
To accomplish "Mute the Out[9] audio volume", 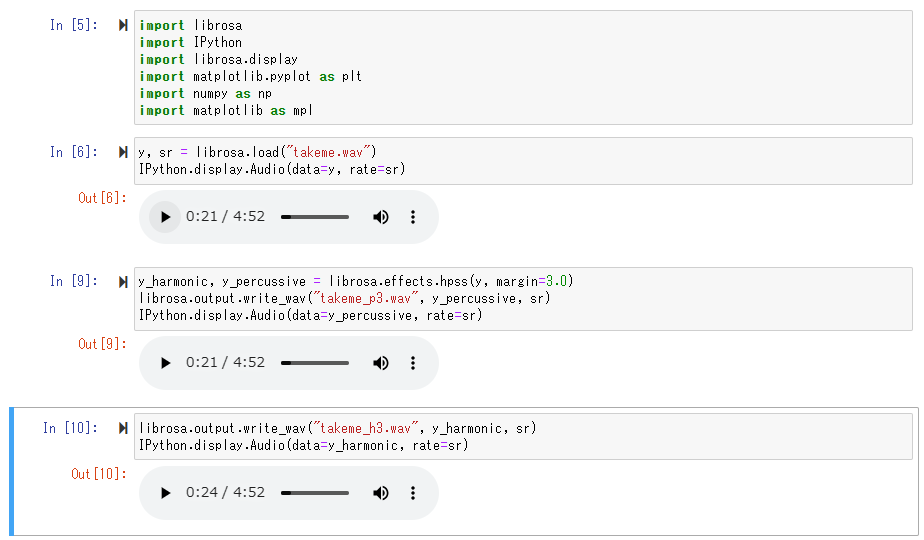I will click(381, 363).
